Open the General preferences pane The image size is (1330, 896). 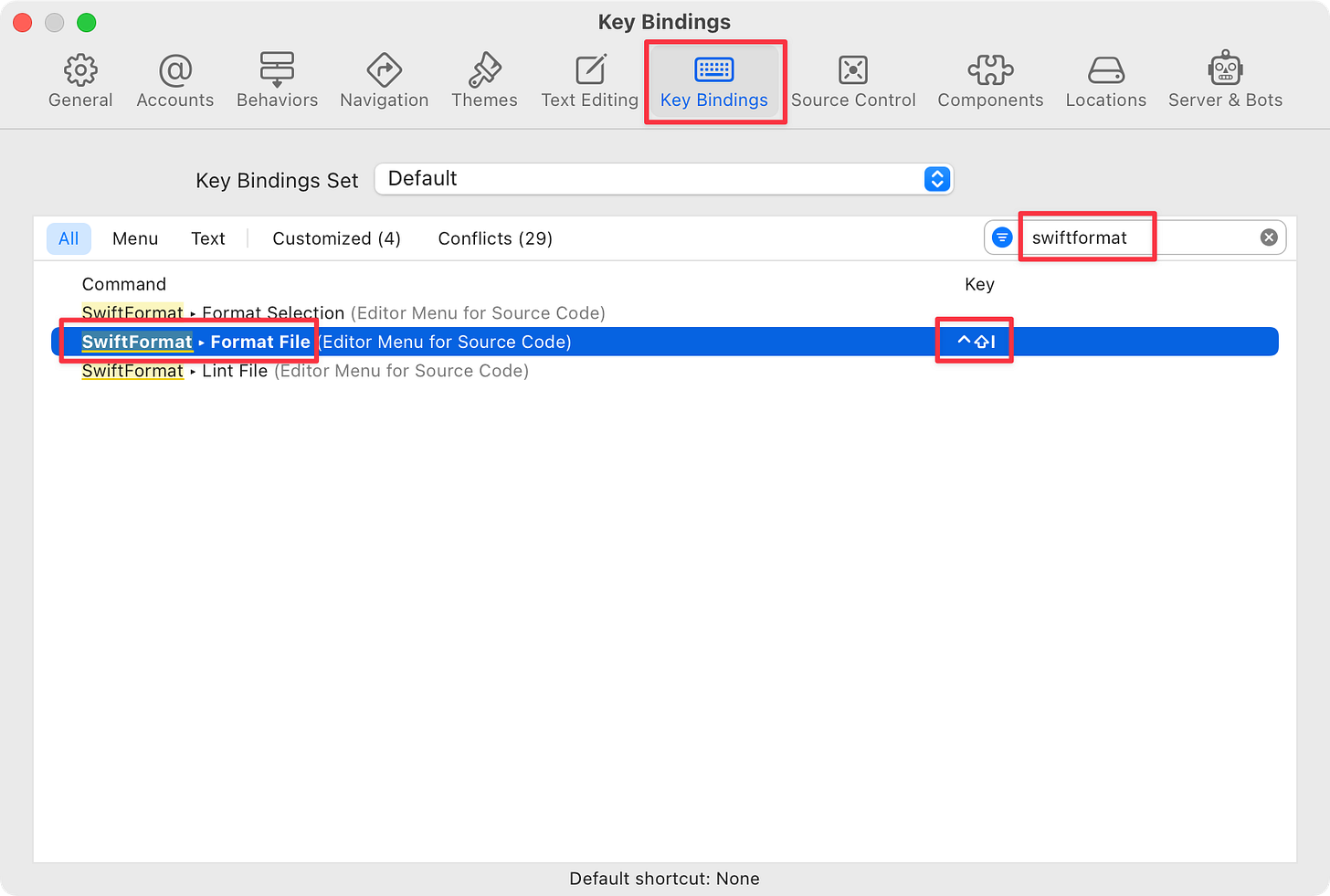click(x=80, y=81)
